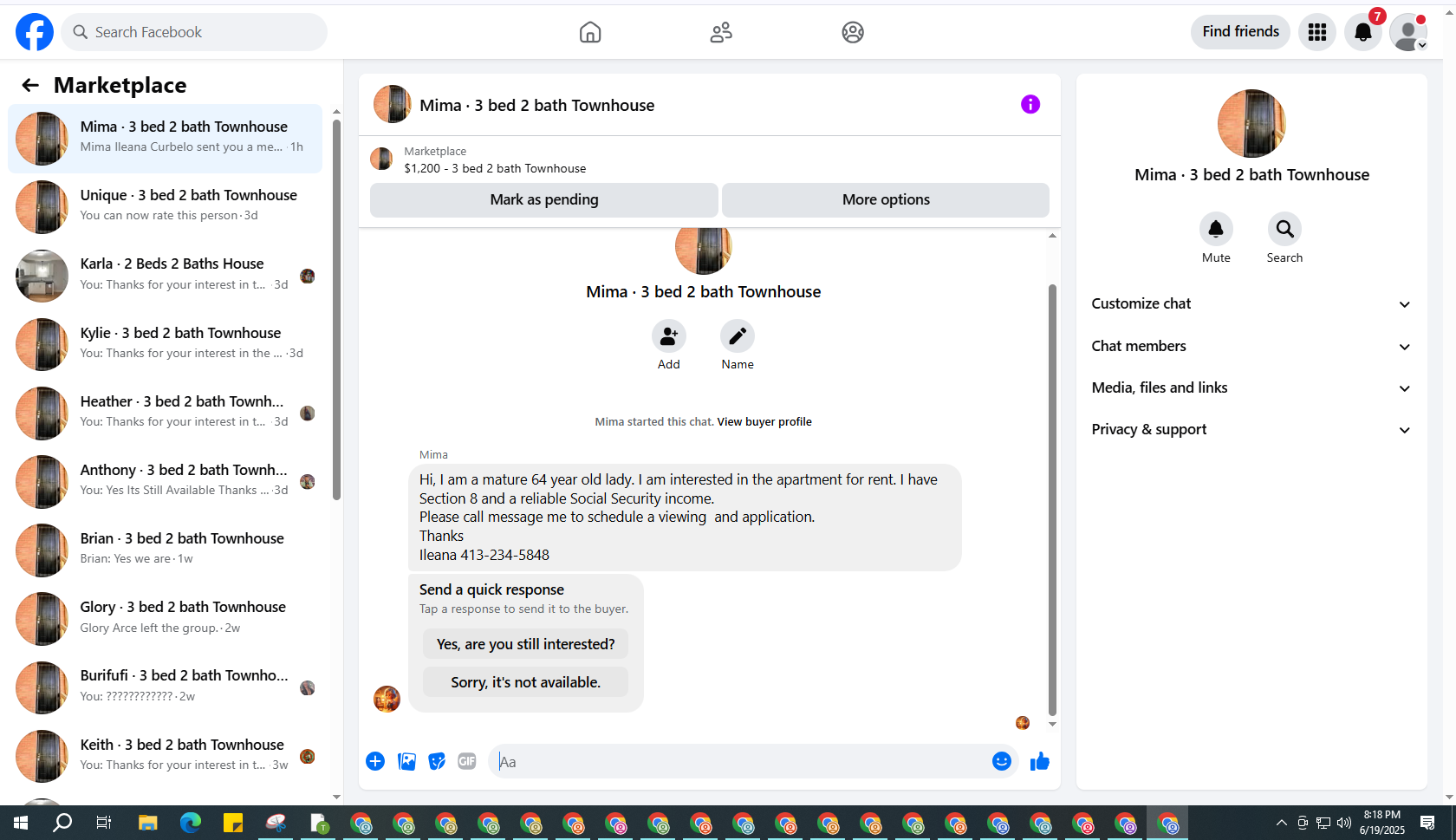This screenshot has height=840, width=1456.
Task: Open the Facebook home logo
Action: coord(35,32)
